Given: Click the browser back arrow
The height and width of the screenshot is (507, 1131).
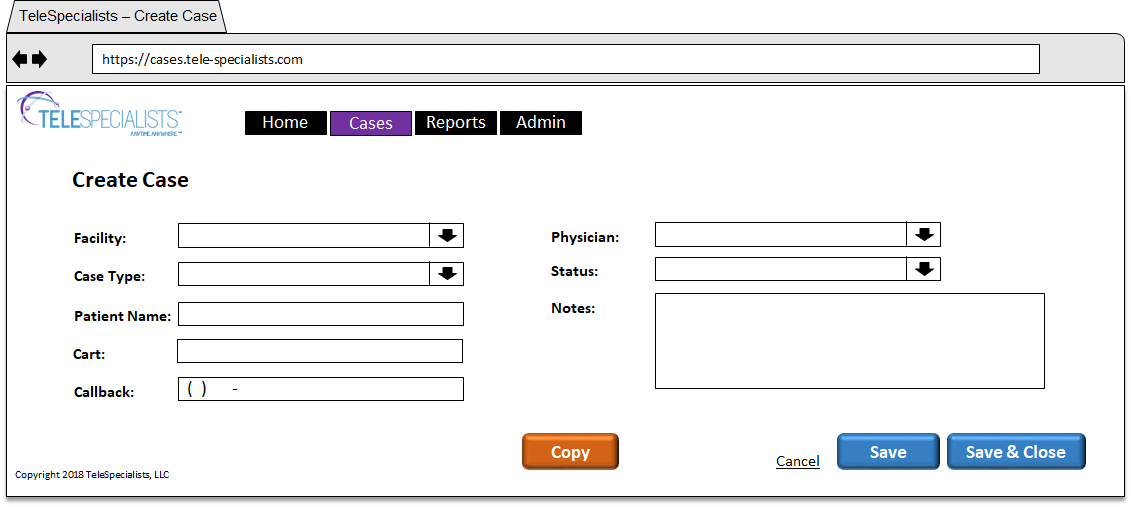Looking at the screenshot, I should tap(20, 60).
